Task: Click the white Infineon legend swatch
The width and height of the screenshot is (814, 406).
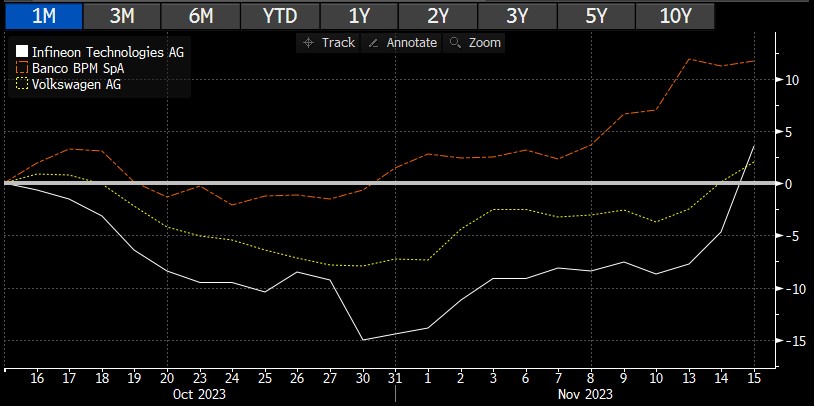Action: coord(23,52)
